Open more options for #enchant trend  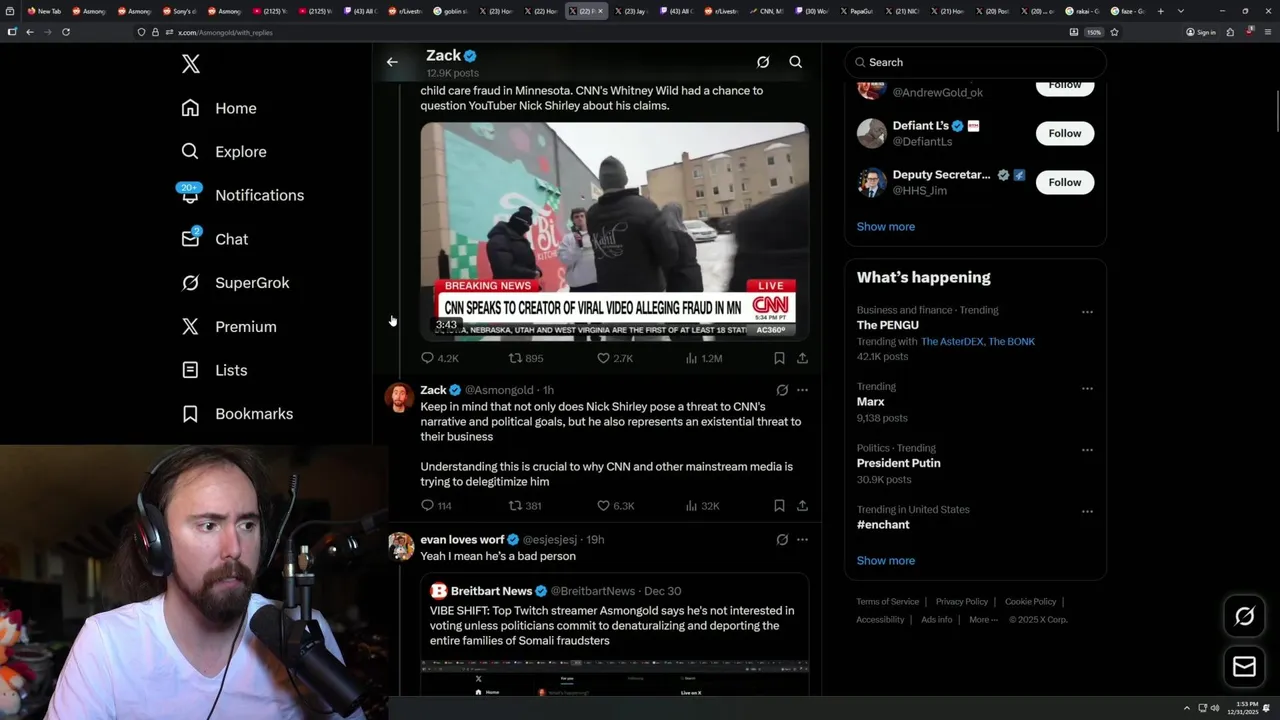(x=1087, y=511)
